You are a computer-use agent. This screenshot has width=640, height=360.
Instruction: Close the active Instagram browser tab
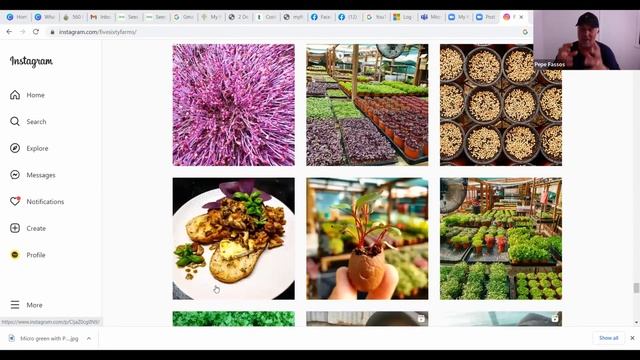(x=521, y=17)
